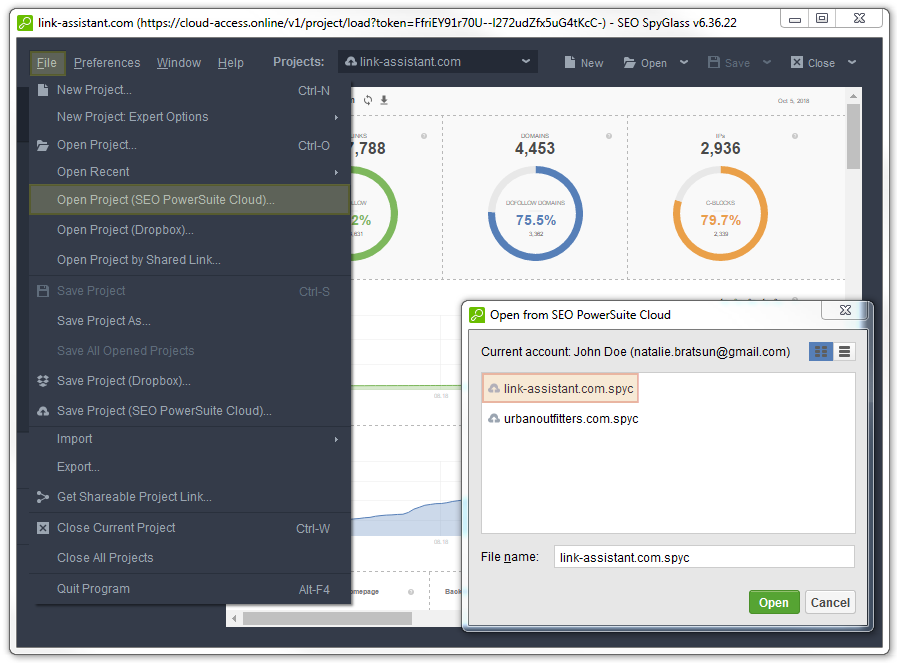This screenshot has width=897, height=663.
Task: Expand New Project: Expert Options submenu
Action: click(189, 117)
